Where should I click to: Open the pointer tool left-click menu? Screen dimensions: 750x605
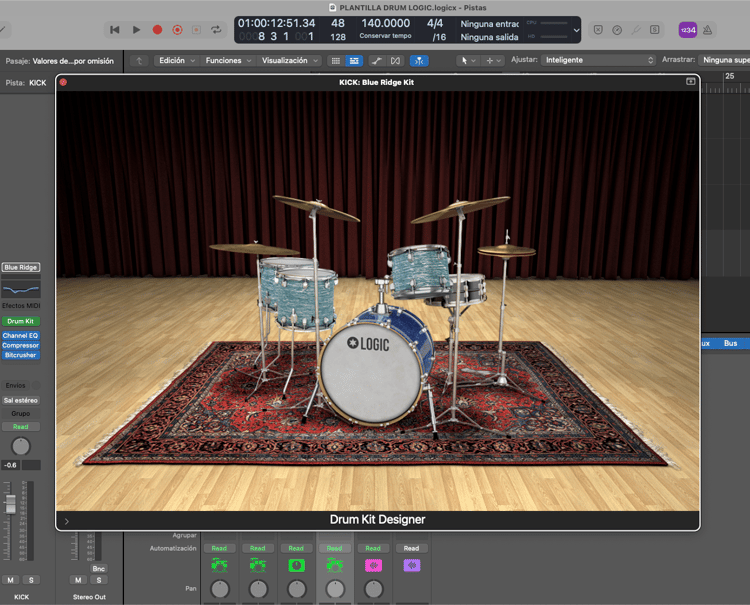468,61
